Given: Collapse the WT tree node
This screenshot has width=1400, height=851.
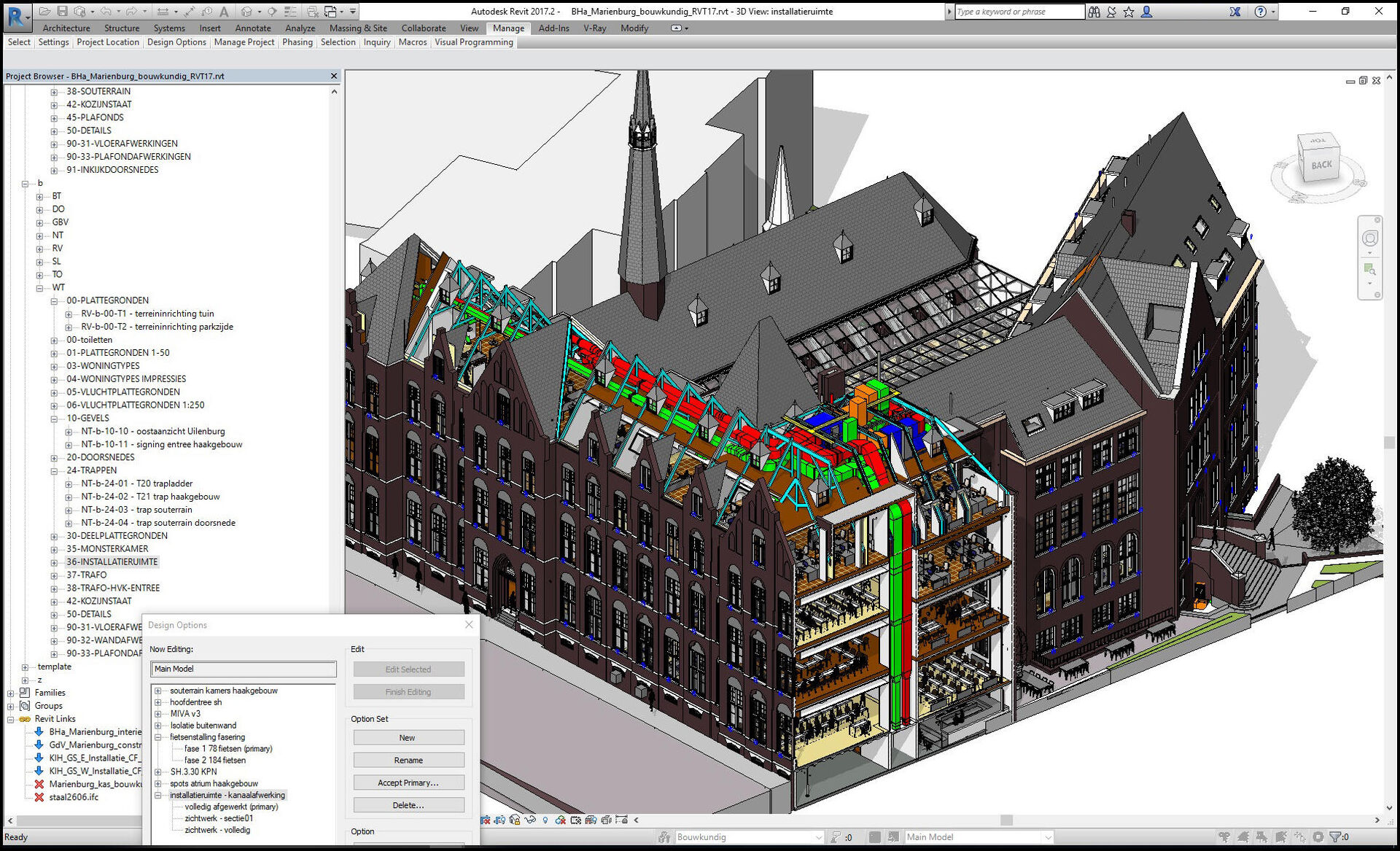Looking at the screenshot, I should 39,288.
